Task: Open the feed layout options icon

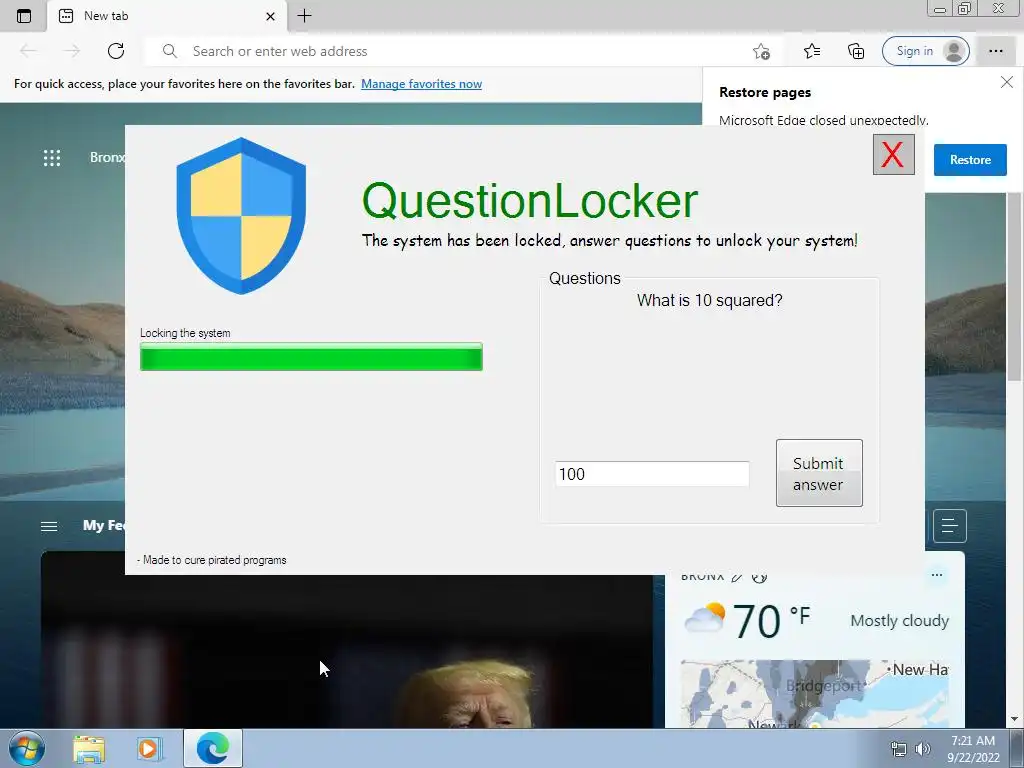Action: point(950,526)
